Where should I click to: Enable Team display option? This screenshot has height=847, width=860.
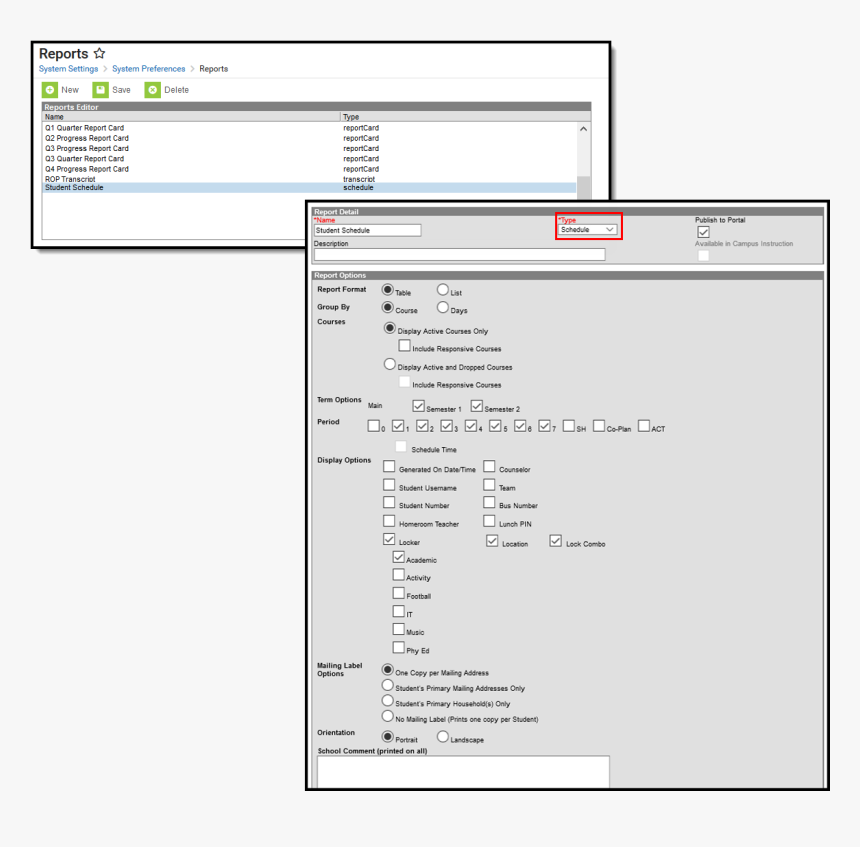(489, 484)
